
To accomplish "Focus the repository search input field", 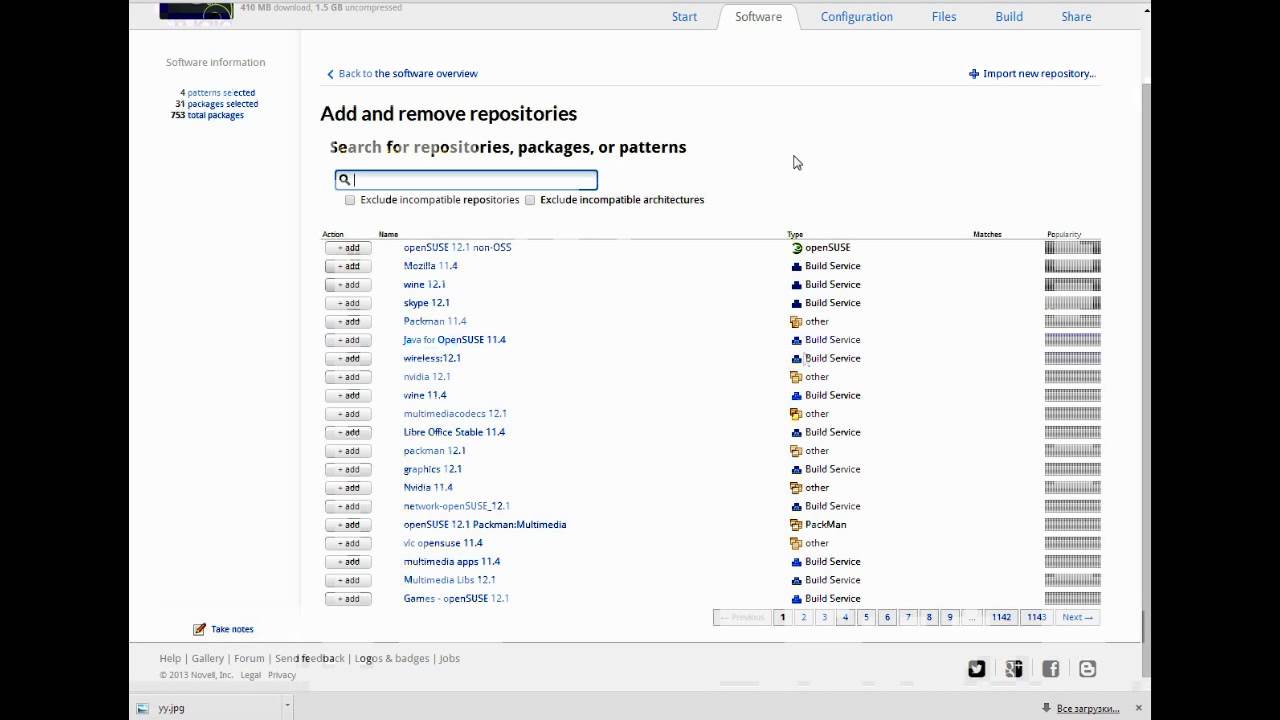I will (466, 180).
